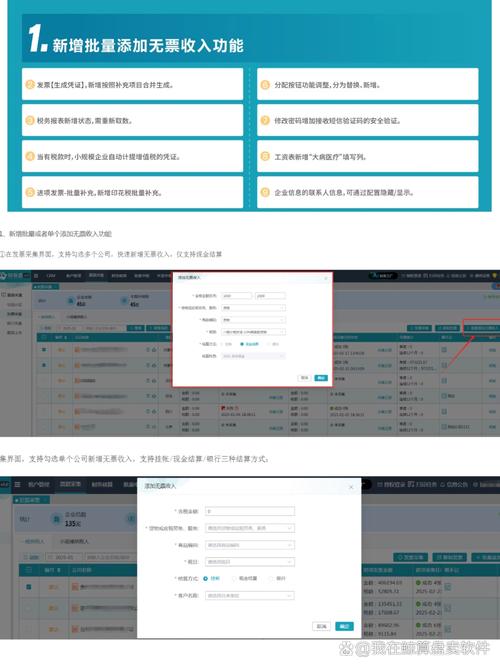
Task: Click the 含税金额 input in lower dialog
Action: [249, 511]
